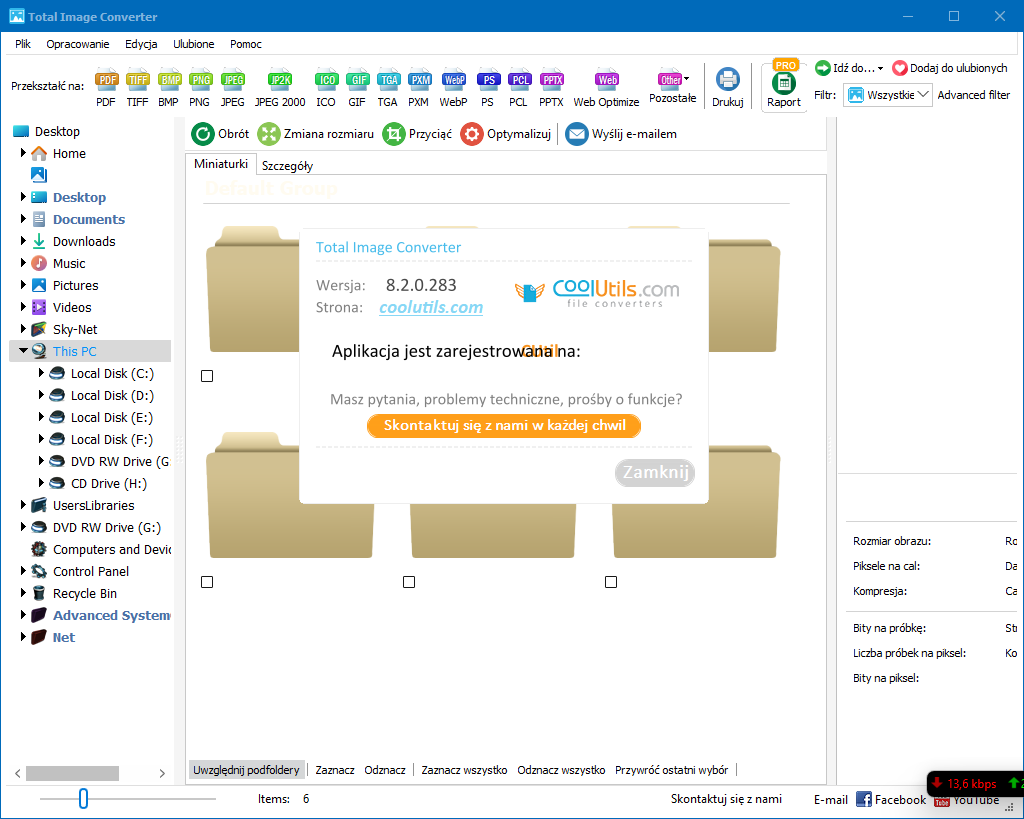The height and width of the screenshot is (819, 1024).
Task: Tick checkbox under bottom-right folder thumbnail
Action: click(611, 582)
